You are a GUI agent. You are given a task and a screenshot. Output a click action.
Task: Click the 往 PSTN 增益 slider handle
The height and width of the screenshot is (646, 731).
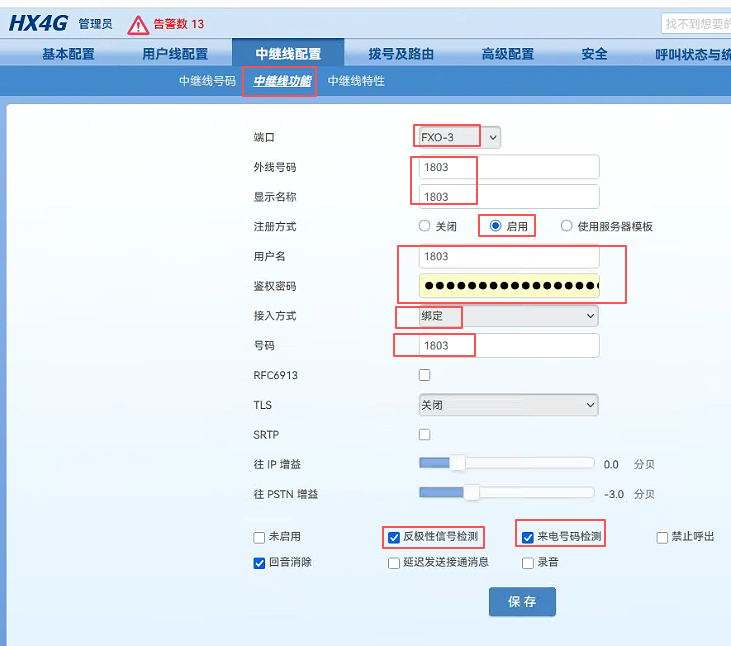(x=472, y=493)
